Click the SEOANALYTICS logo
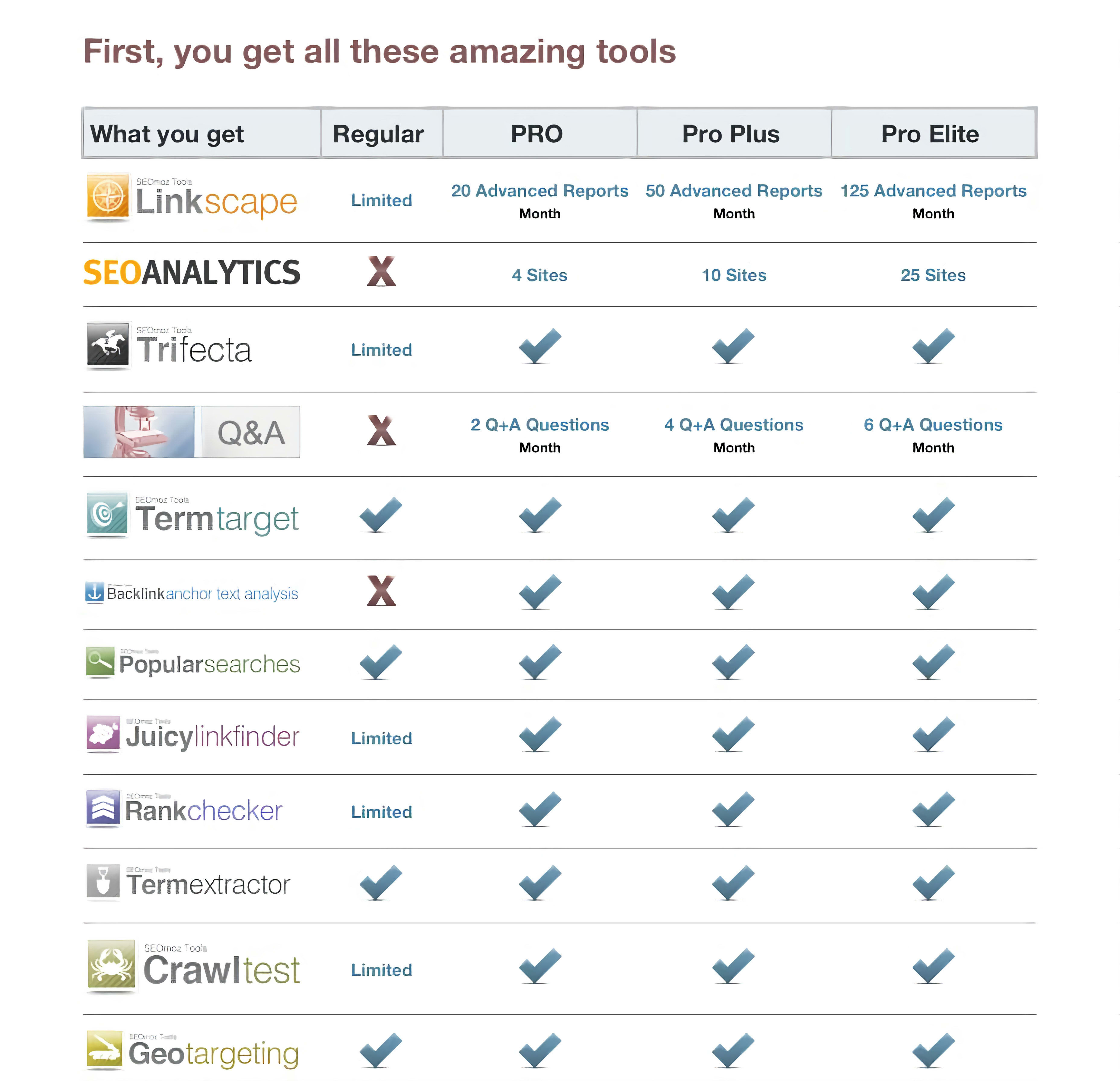The image size is (1120, 1081). [192, 273]
